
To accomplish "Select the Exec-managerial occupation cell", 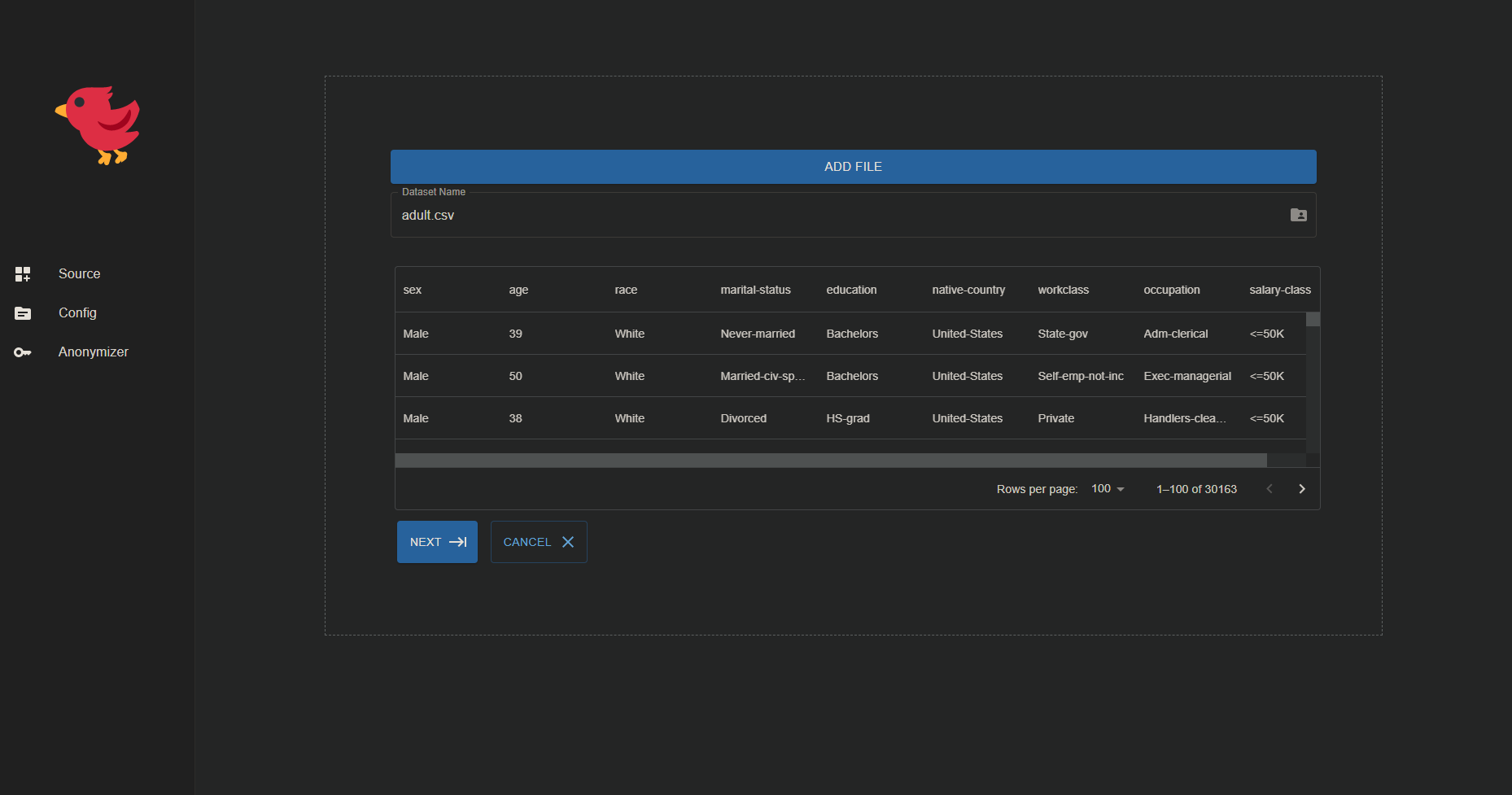I will 1186,376.
